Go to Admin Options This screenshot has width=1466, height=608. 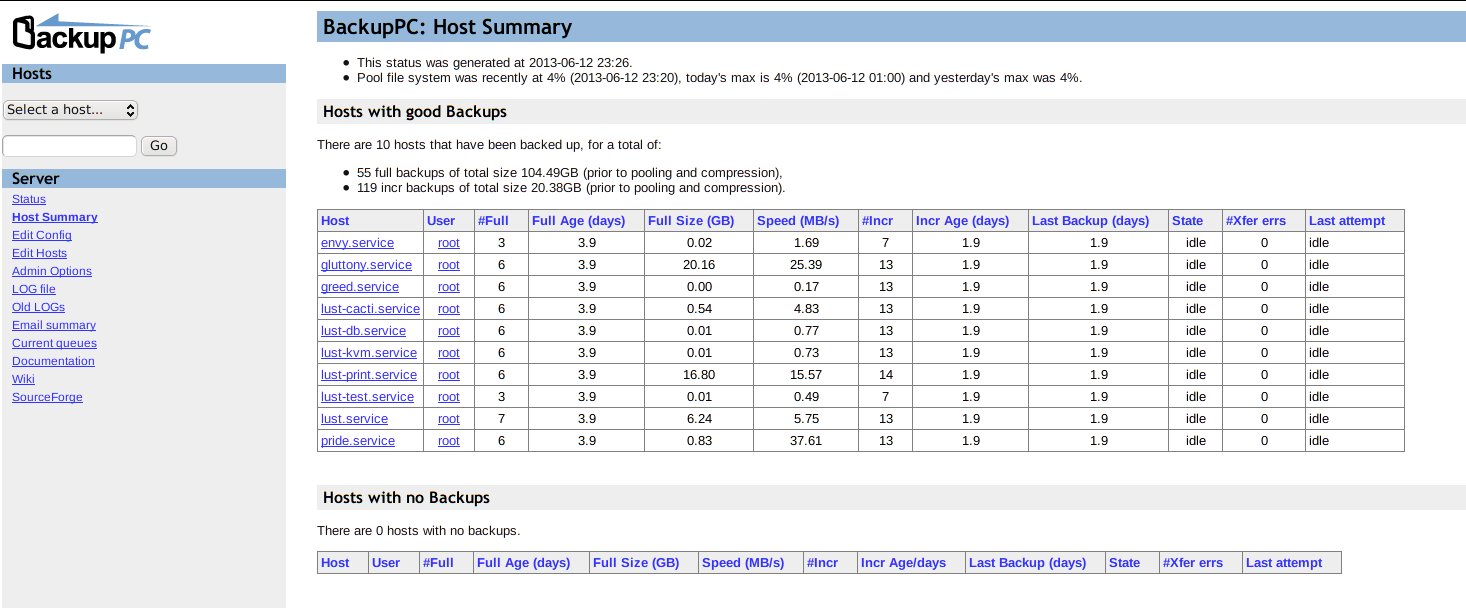pos(52,271)
